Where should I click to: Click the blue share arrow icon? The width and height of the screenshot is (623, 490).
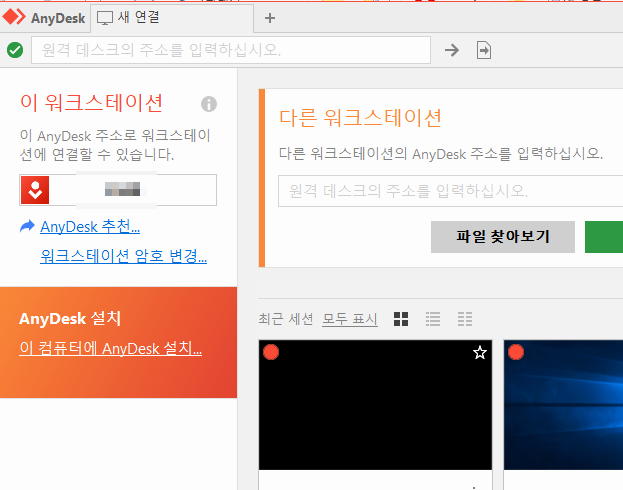[x=27, y=226]
